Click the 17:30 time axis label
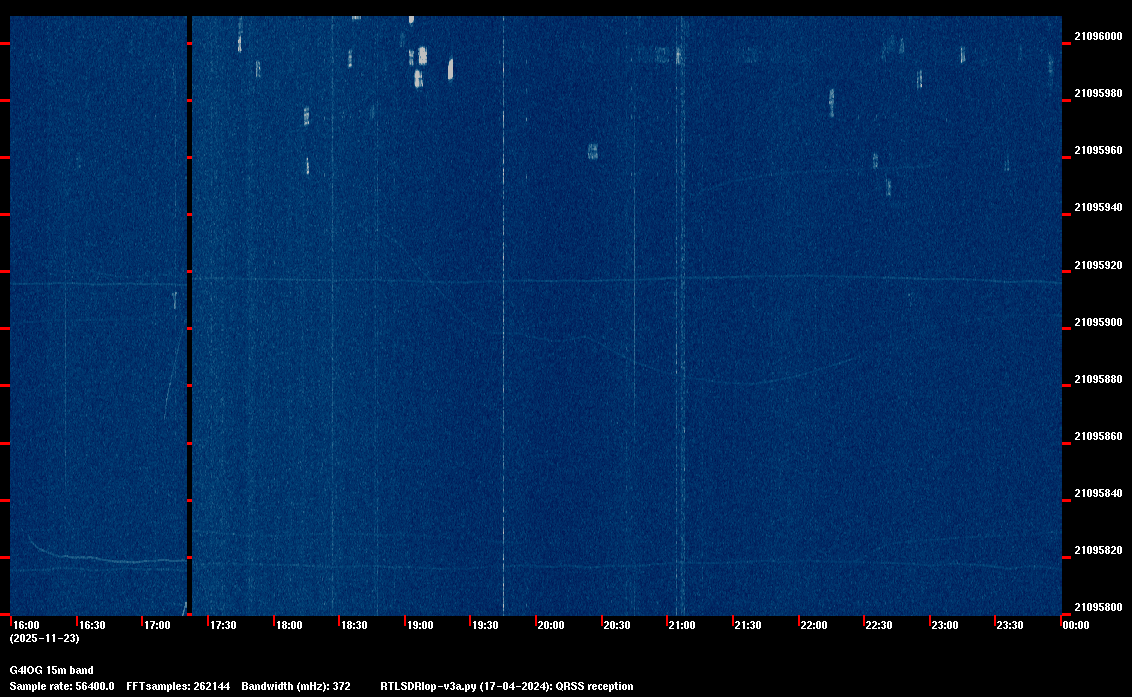 (x=223, y=625)
